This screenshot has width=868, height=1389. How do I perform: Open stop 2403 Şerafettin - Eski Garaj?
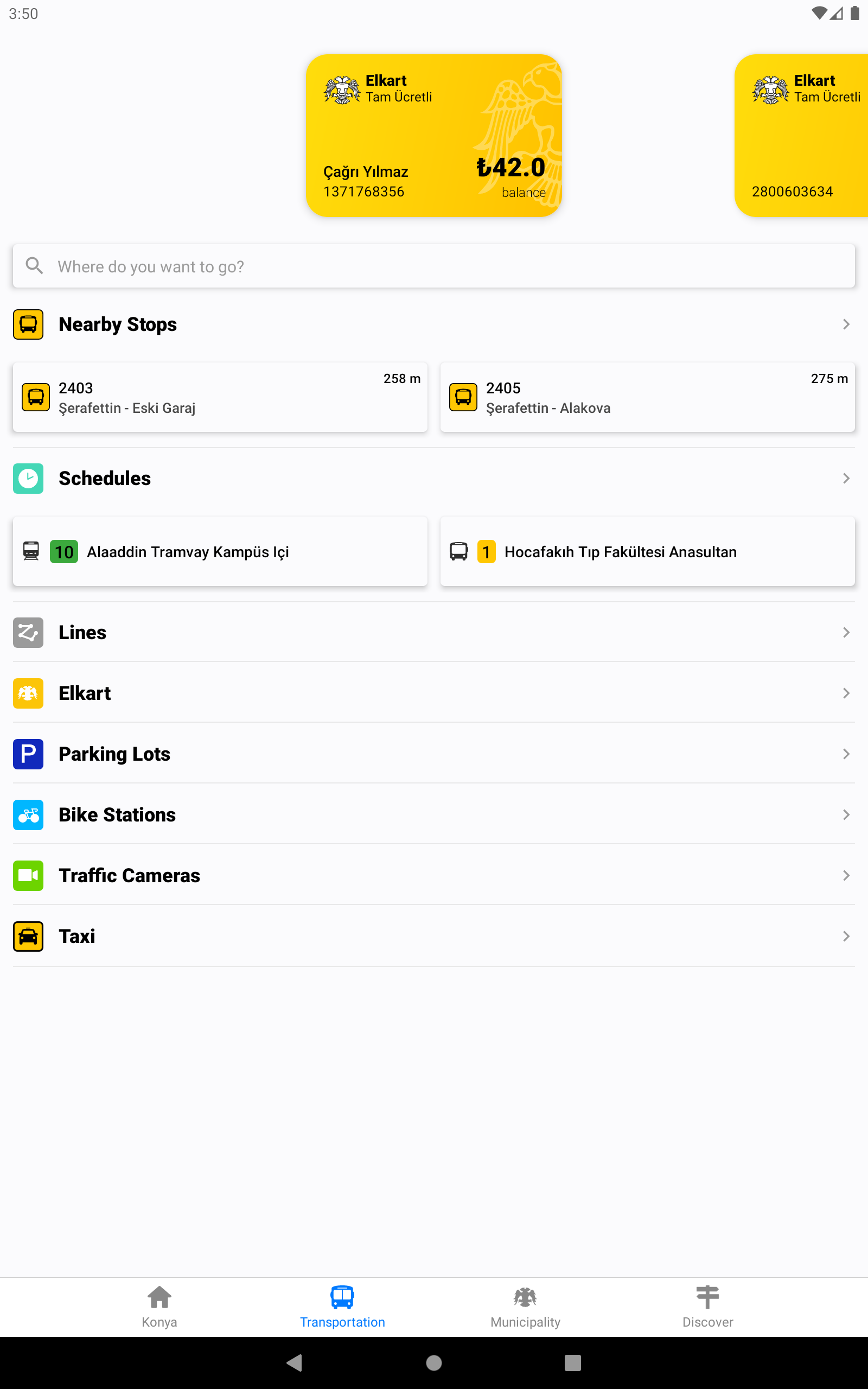point(220,397)
